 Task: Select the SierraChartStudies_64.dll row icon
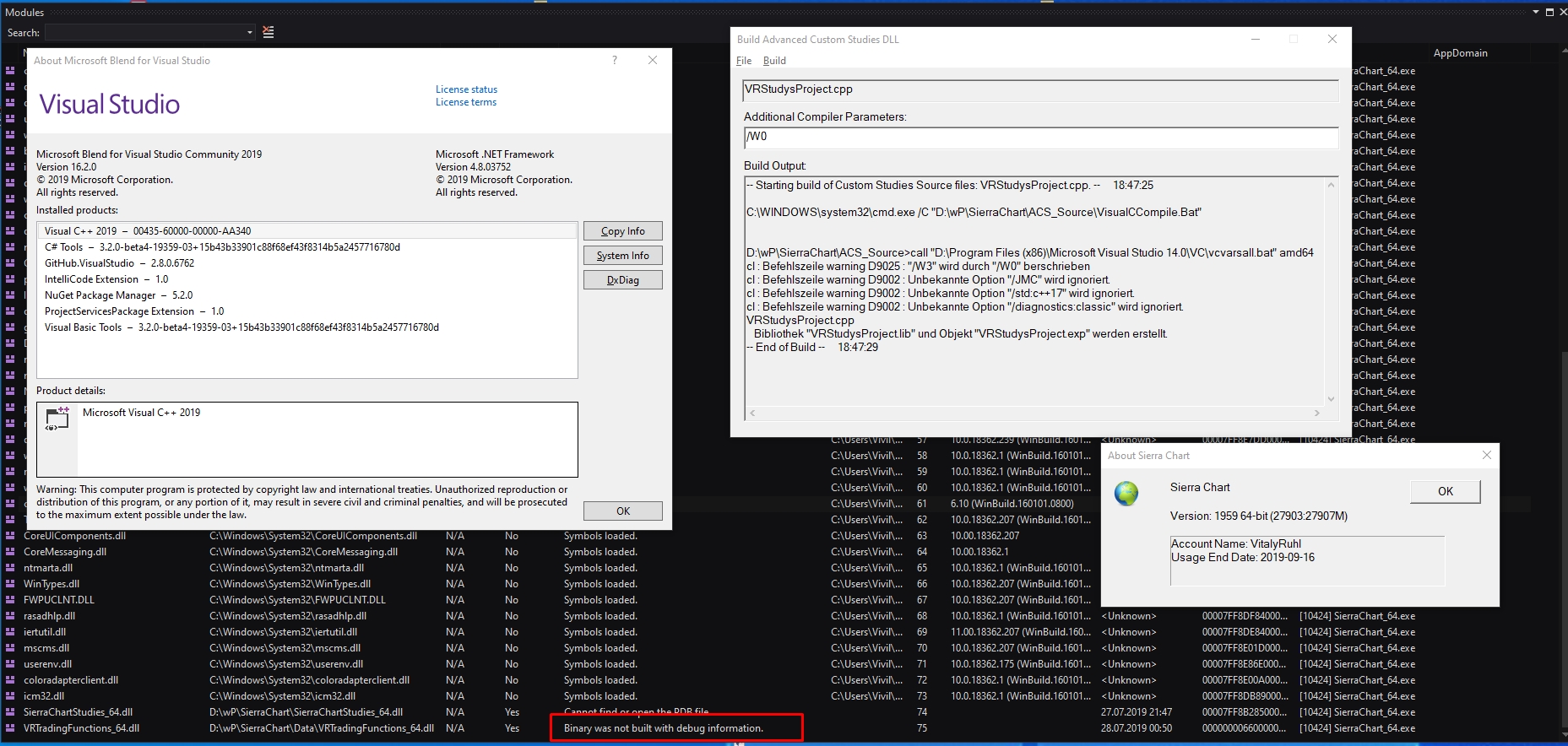point(10,712)
